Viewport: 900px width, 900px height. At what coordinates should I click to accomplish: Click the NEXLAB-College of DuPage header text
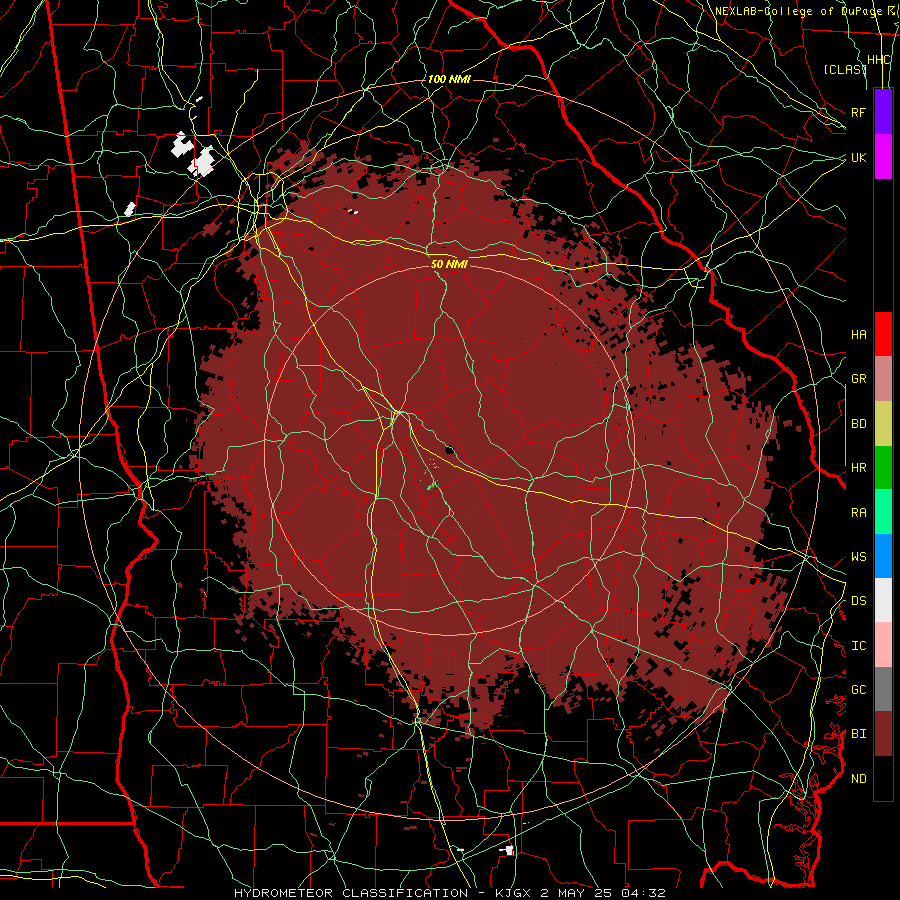(798, 11)
